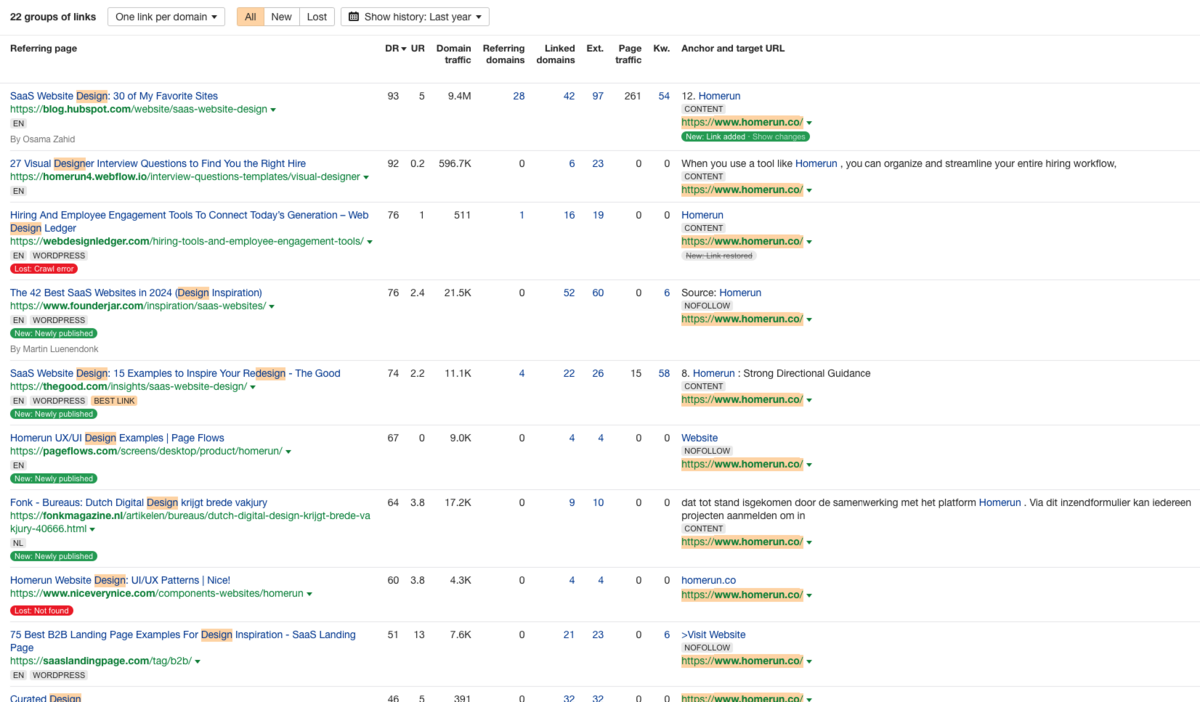The image size is (1200, 702).
Task: Expand the blog.hubspot.com URL caret
Action: coord(273,110)
